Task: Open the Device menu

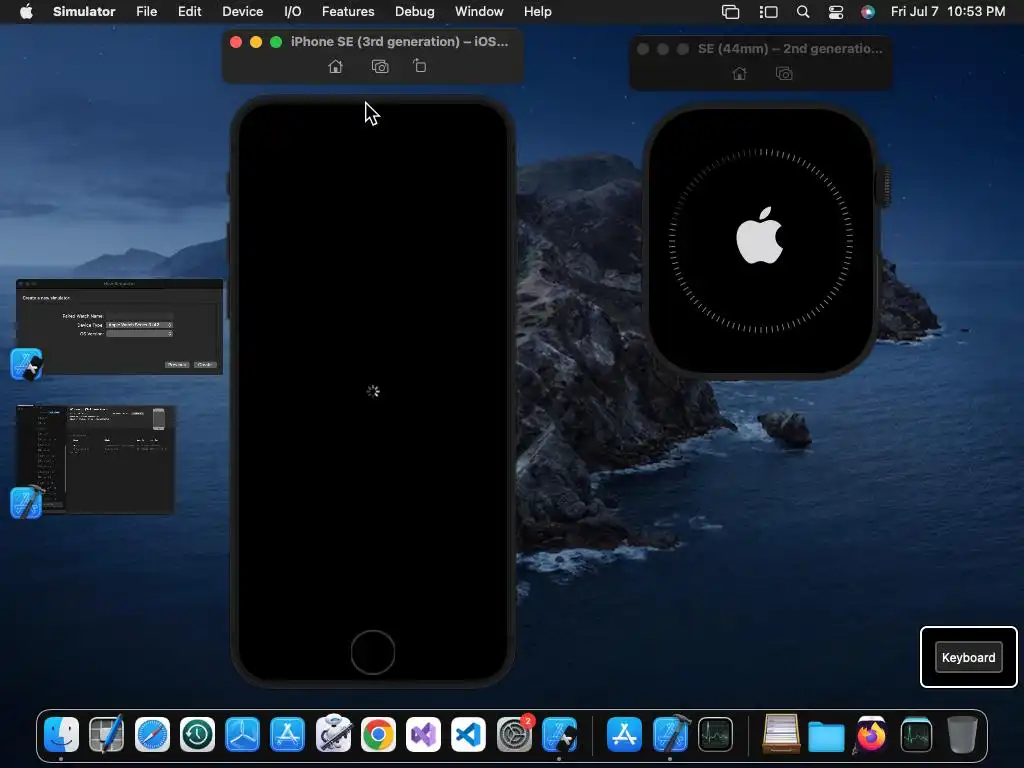Action: point(242,12)
